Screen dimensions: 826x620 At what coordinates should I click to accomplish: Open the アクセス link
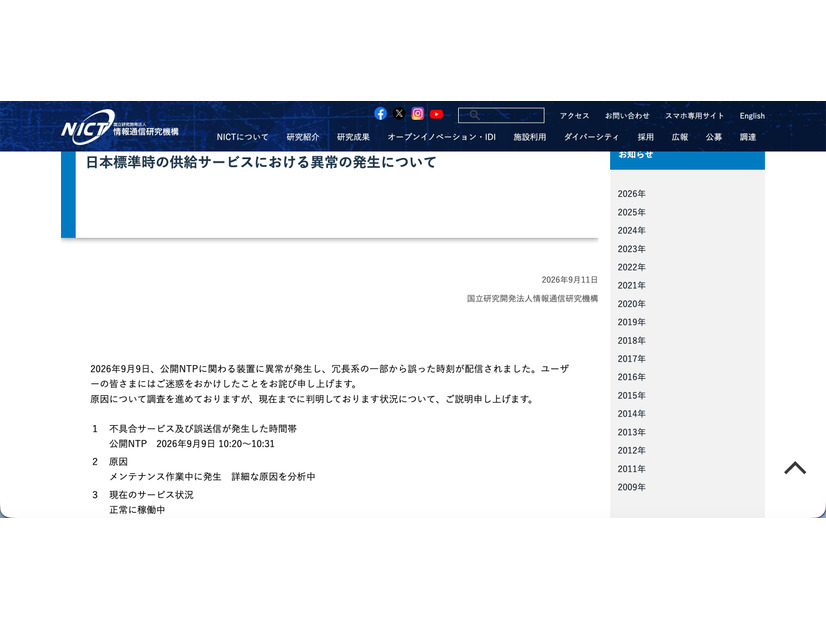(574, 116)
